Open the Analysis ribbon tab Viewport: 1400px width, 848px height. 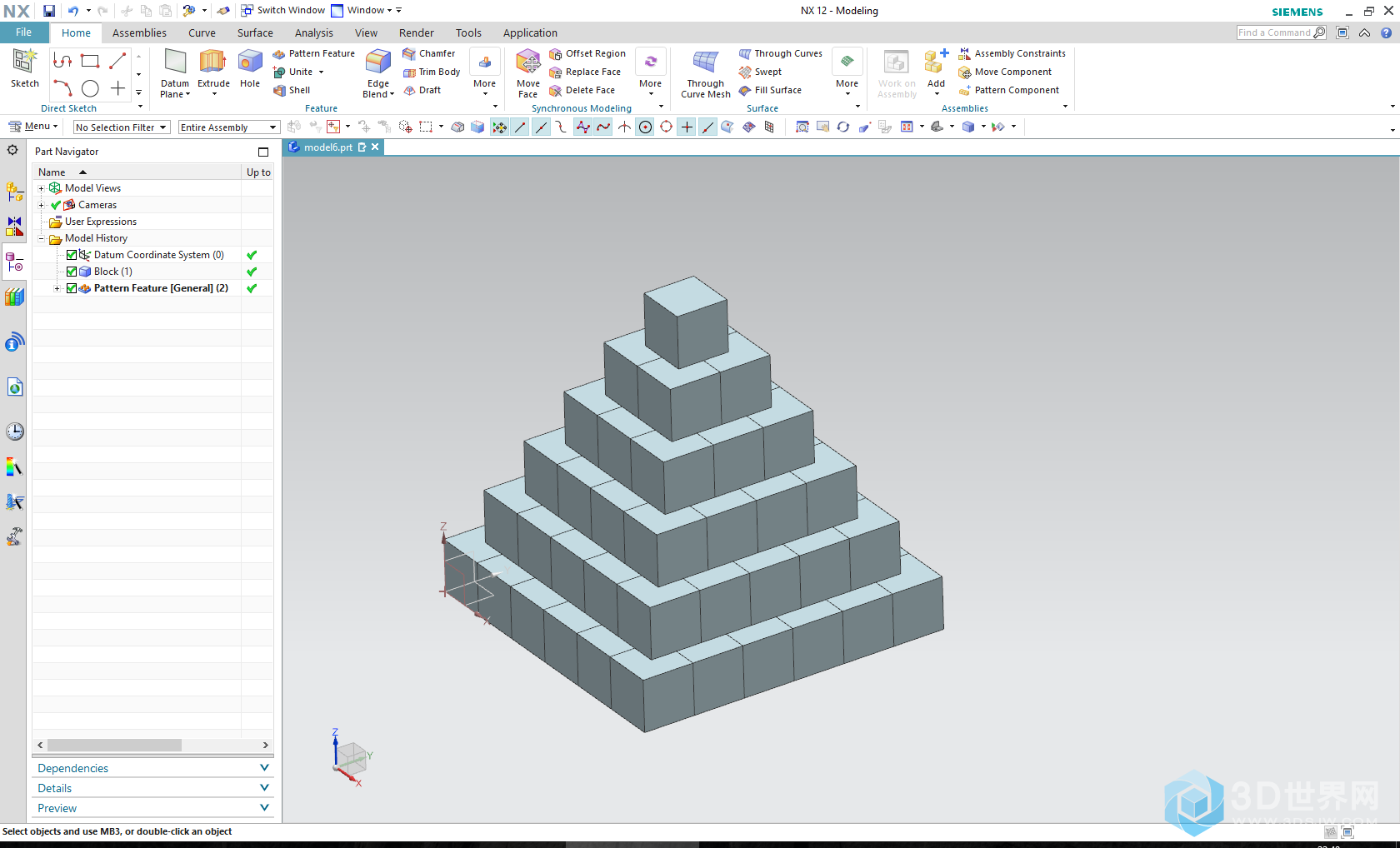pyautogui.click(x=313, y=33)
